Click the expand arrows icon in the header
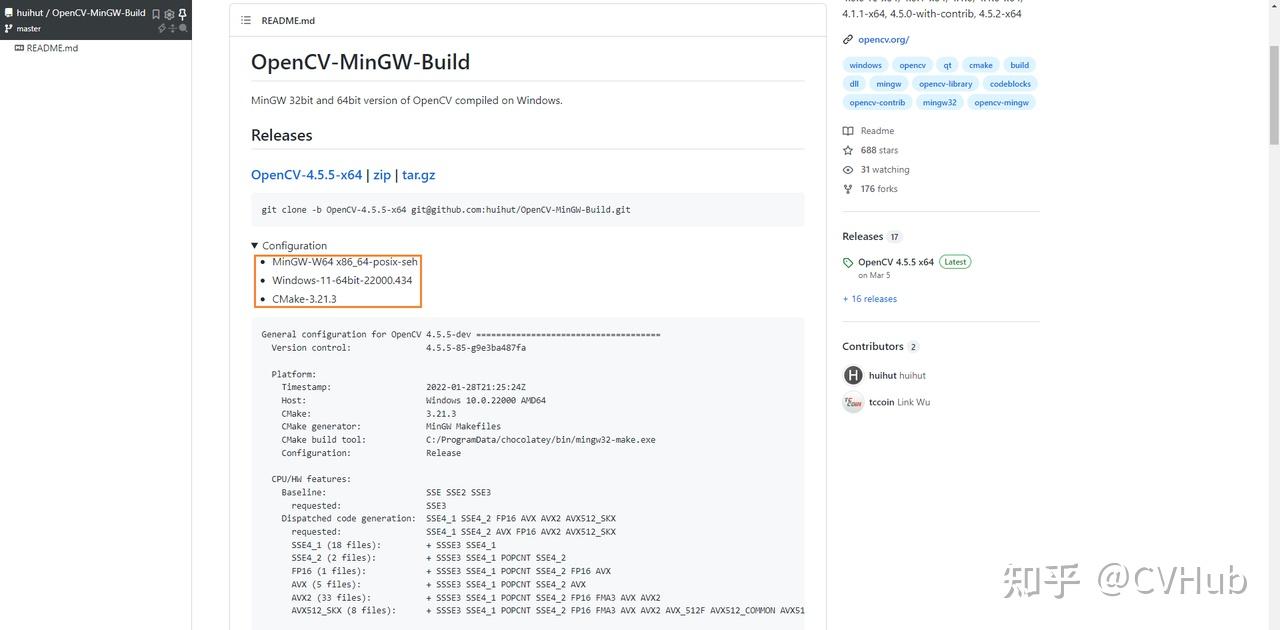The width and height of the screenshot is (1280, 630). coord(172,28)
